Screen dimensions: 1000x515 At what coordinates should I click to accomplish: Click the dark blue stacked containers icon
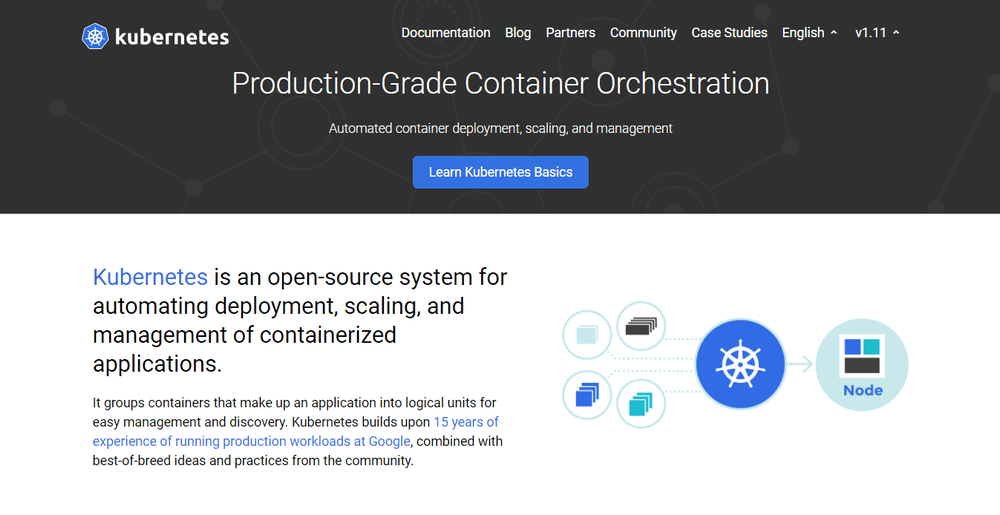(x=587, y=394)
